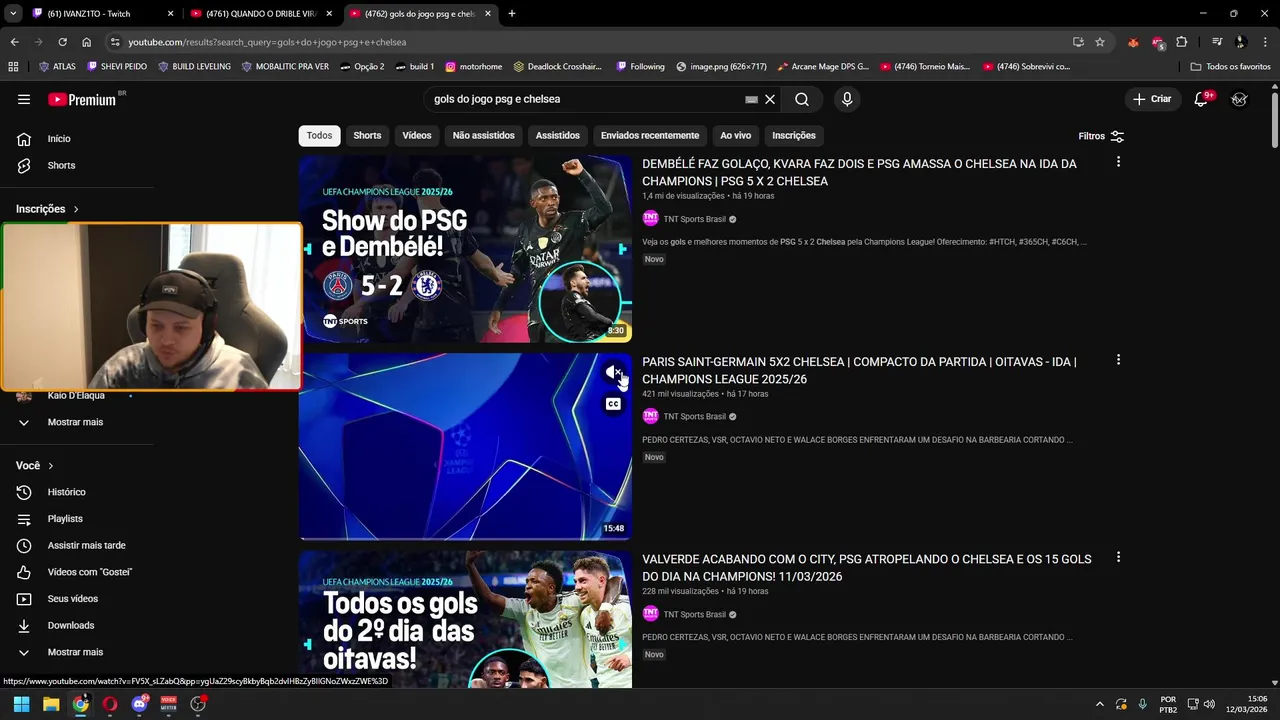The width and height of the screenshot is (1280, 720).
Task: Open Todos os gols do 2º dia thumbnail
Action: 465,619
